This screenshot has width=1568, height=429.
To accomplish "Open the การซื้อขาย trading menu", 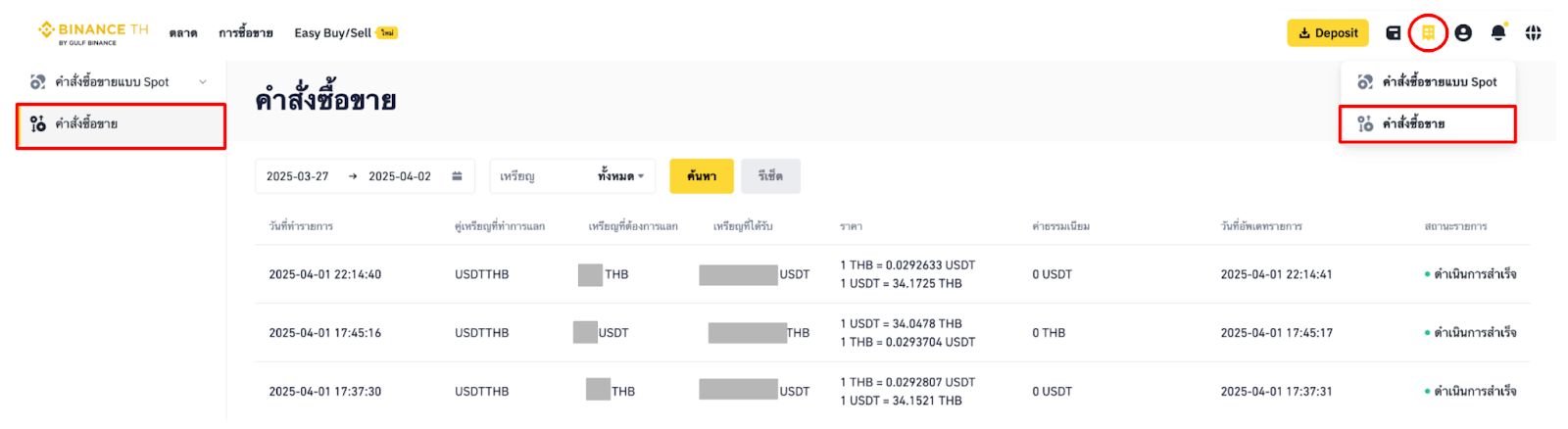I will click(245, 33).
